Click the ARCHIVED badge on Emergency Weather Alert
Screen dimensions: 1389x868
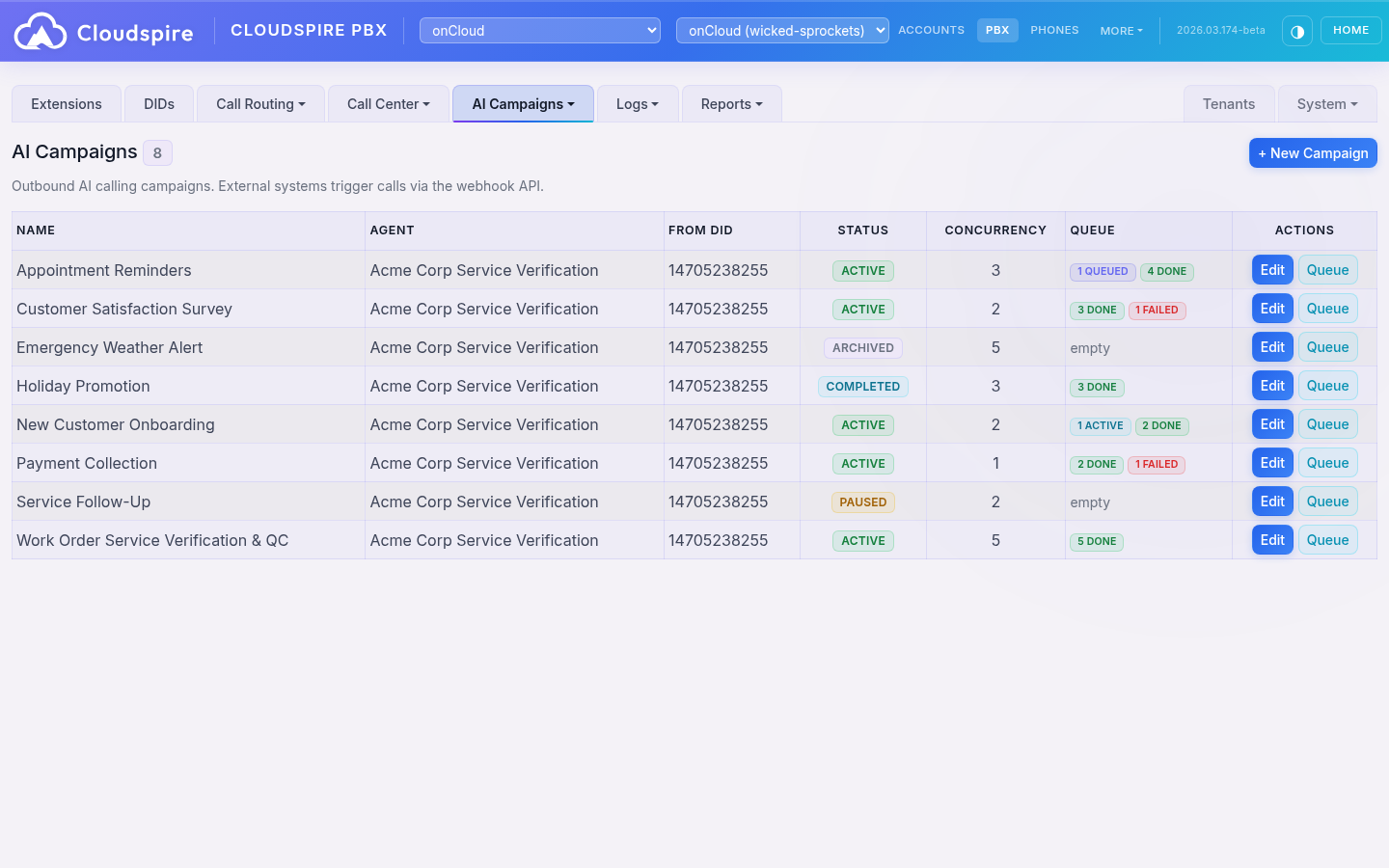point(862,347)
